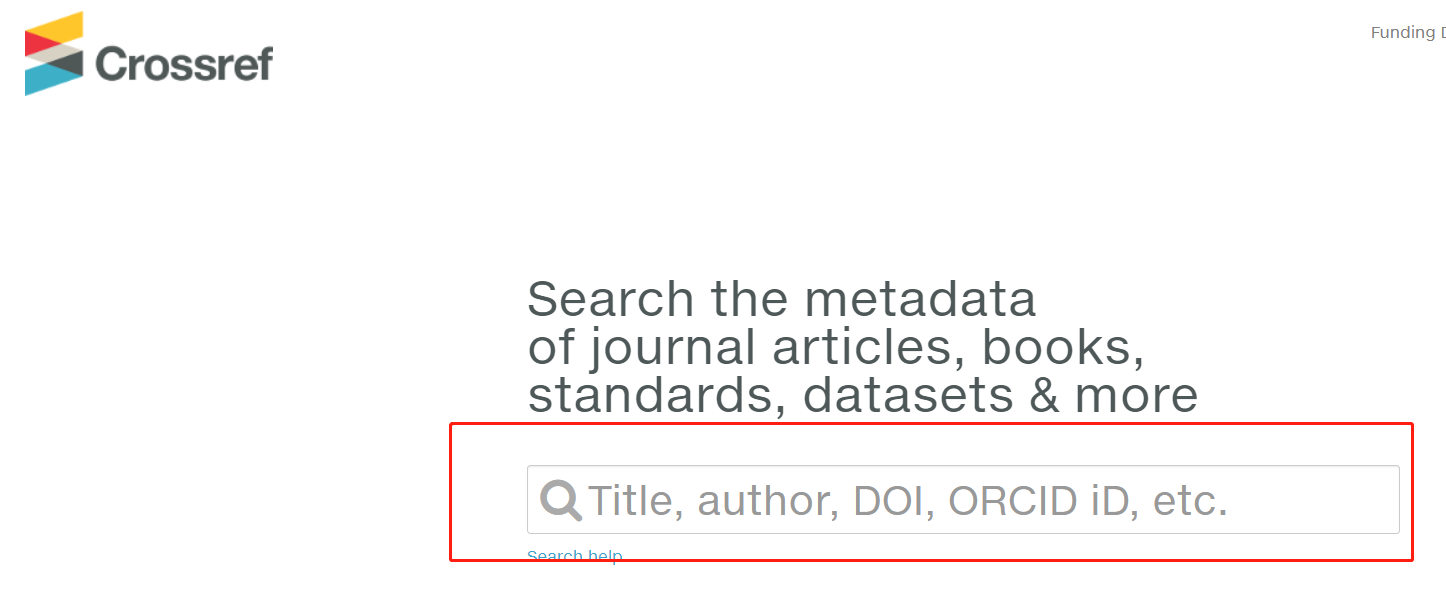Click the 'standards, datasets & more' heading line
The height and width of the screenshot is (603, 1446).
click(x=862, y=395)
